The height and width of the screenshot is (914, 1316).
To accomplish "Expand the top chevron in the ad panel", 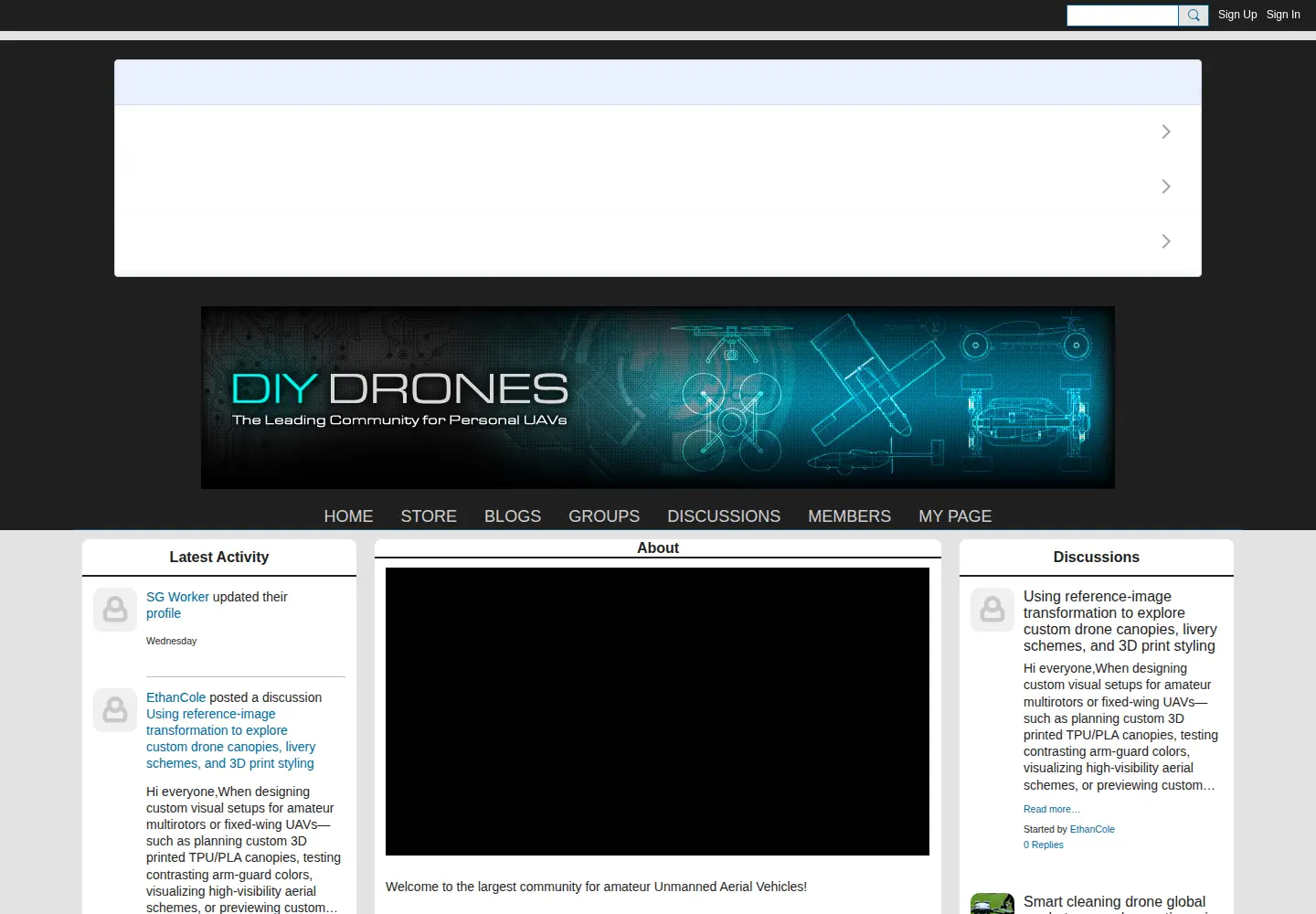I will pos(1166,132).
